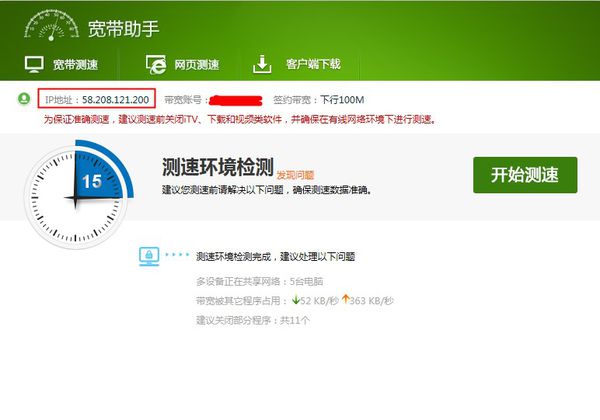Click the download arrow icon
The image size is (600, 420).
point(262,64)
